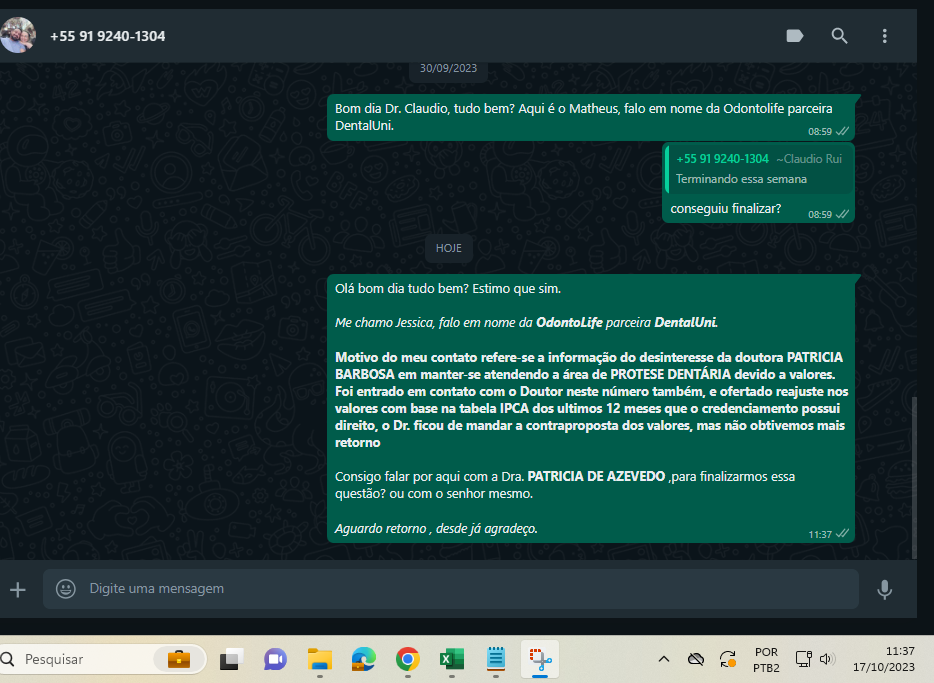Open the contact's profile picture
The width and height of the screenshot is (934, 683).
pos(17,36)
